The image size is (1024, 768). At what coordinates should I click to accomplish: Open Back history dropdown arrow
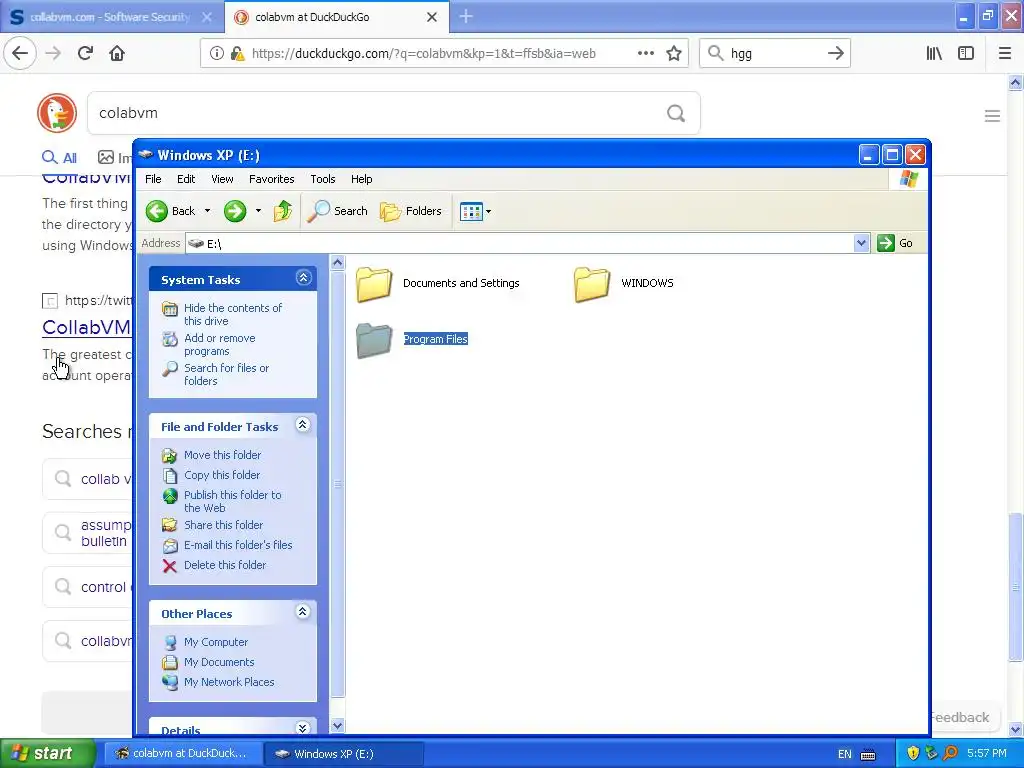[x=207, y=211]
